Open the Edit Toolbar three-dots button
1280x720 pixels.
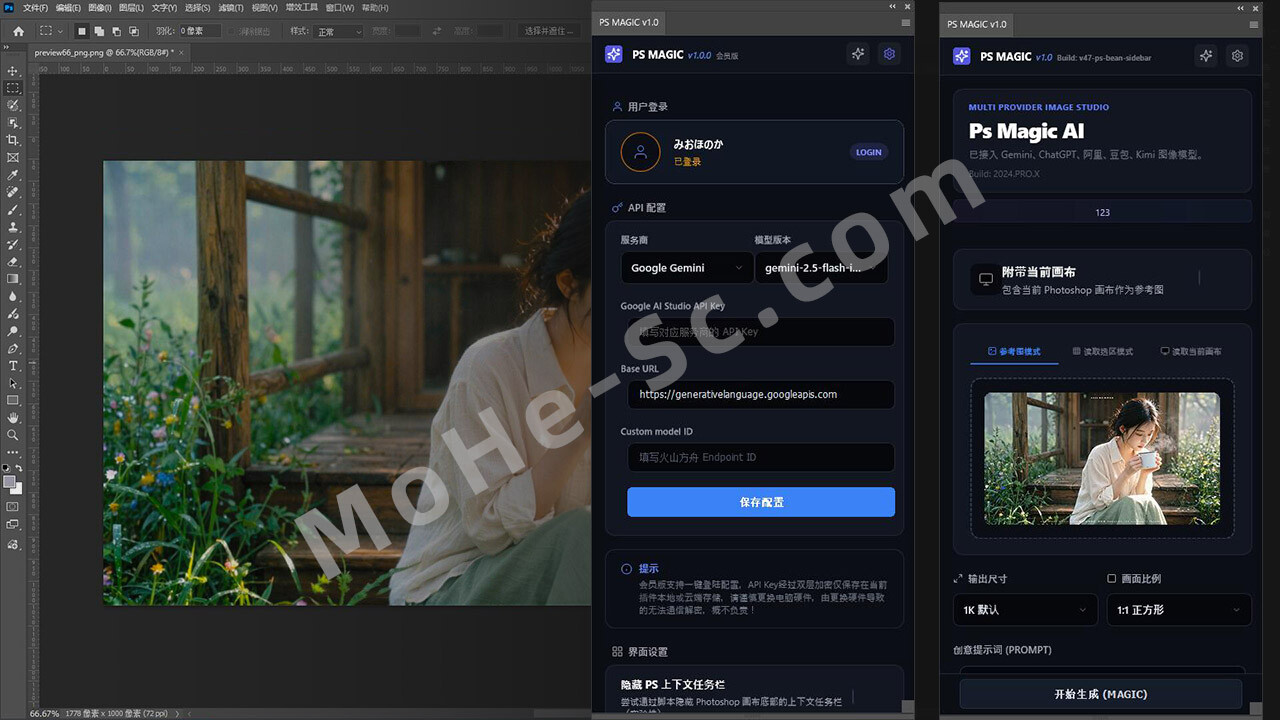coord(13,452)
